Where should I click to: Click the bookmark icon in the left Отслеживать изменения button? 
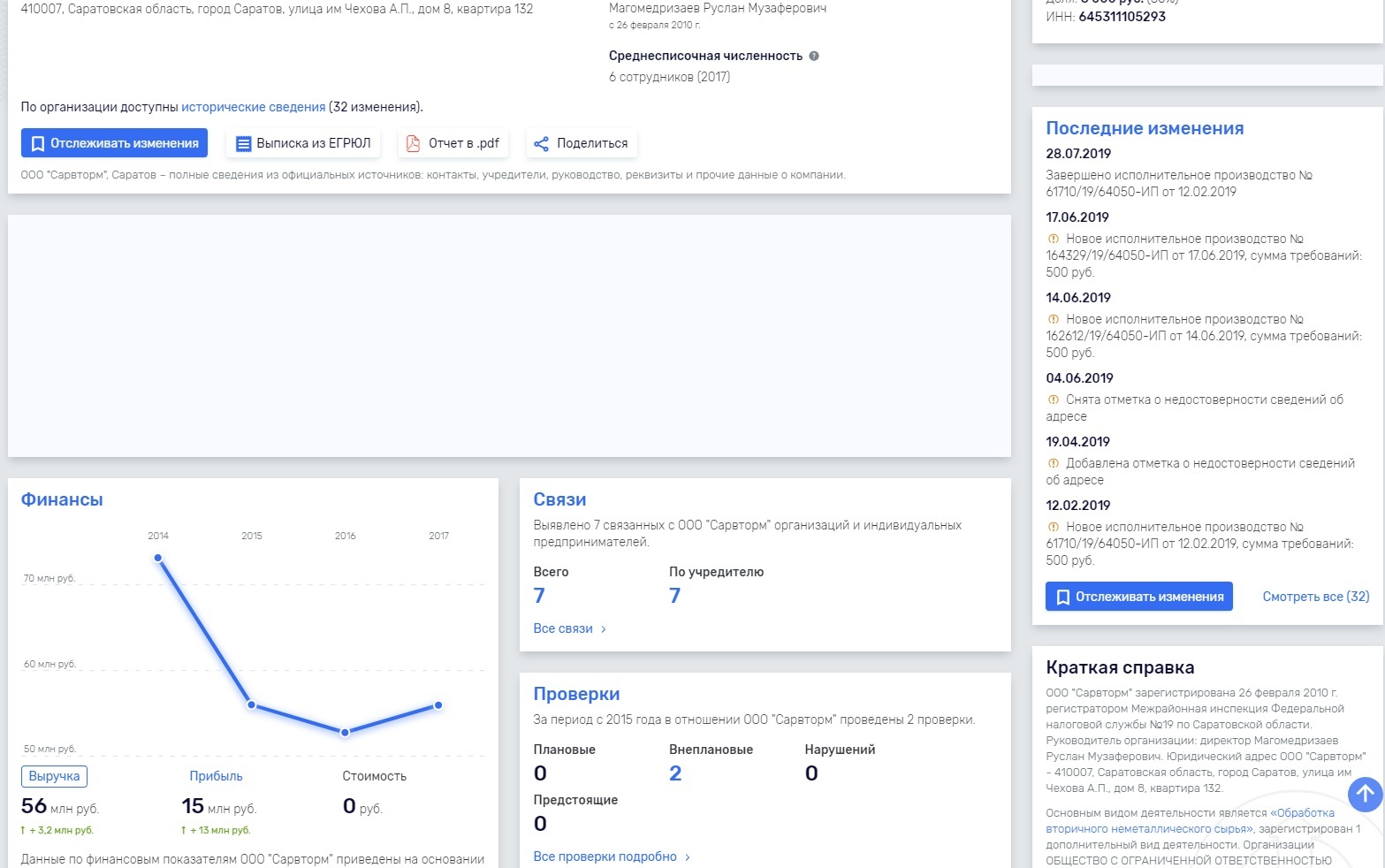38,143
